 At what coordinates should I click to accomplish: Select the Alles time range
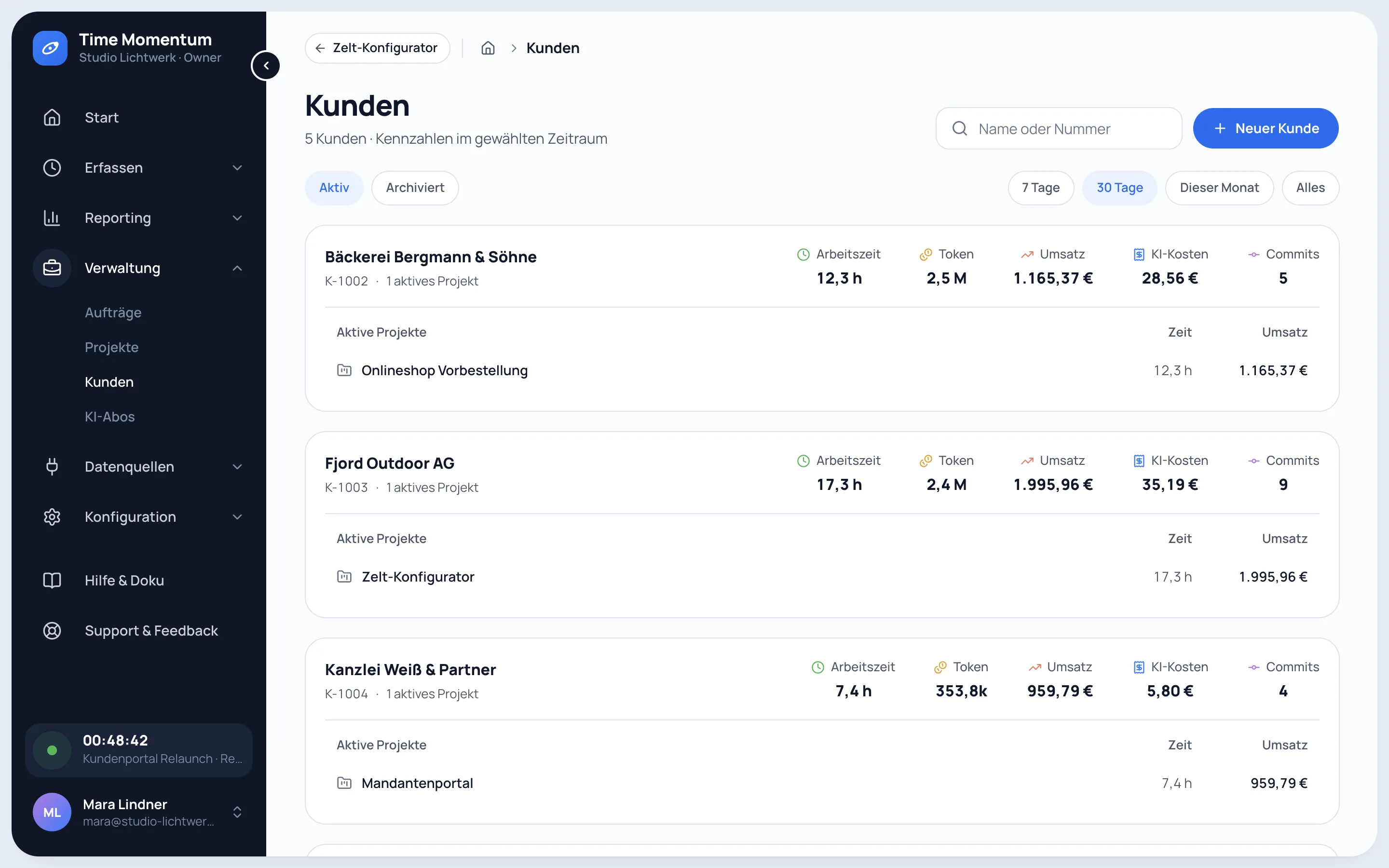click(1310, 188)
